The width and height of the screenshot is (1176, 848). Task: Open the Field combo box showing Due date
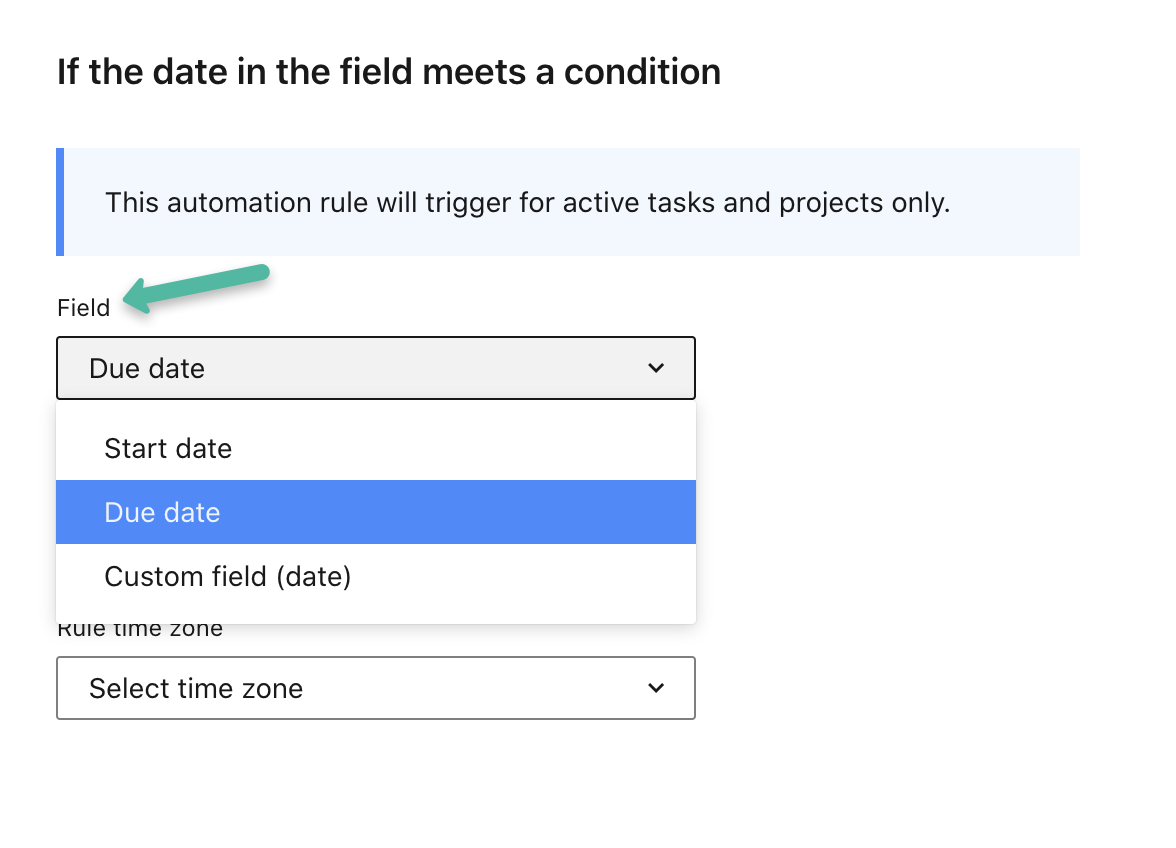pos(375,369)
